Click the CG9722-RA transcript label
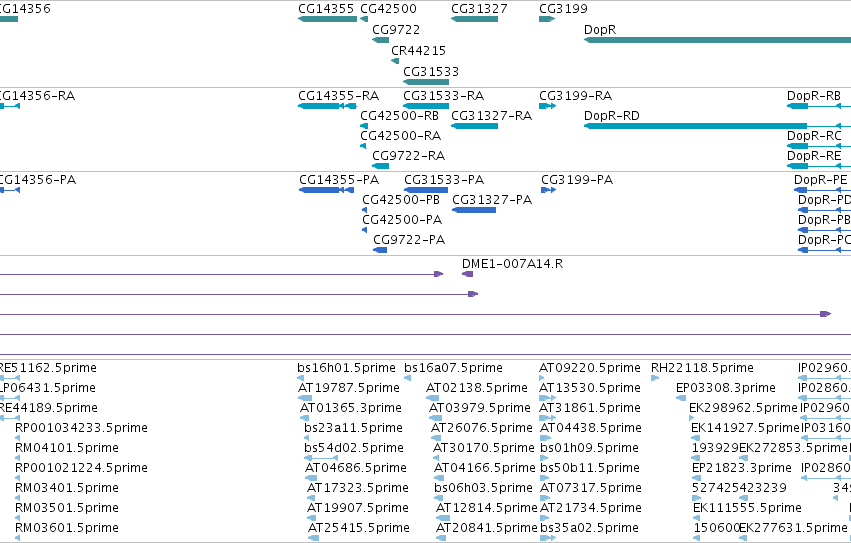This screenshot has height=543, width=851. pyautogui.click(x=409, y=156)
